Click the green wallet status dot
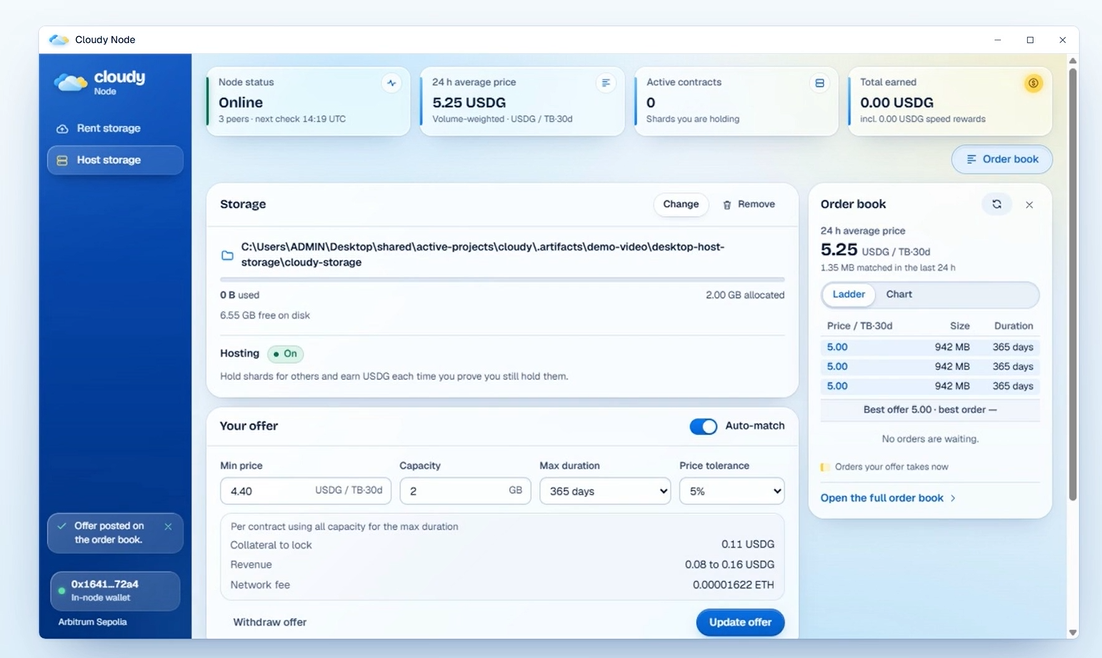 [62, 591]
